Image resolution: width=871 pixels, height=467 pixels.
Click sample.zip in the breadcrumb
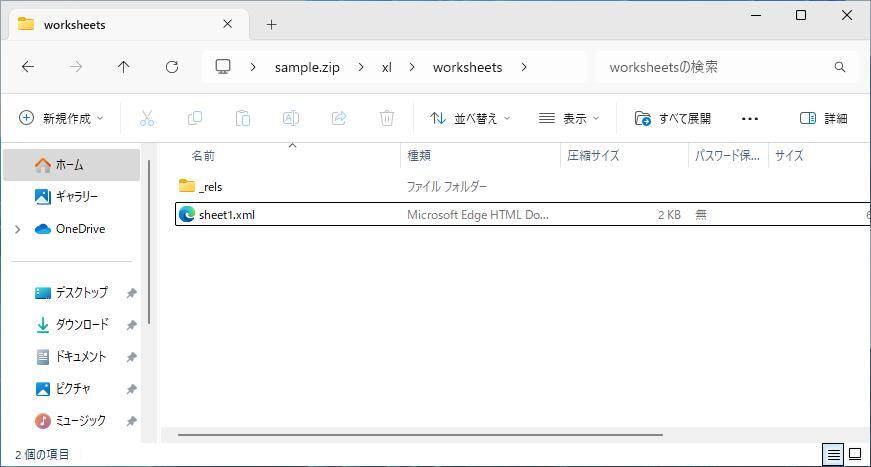point(307,67)
